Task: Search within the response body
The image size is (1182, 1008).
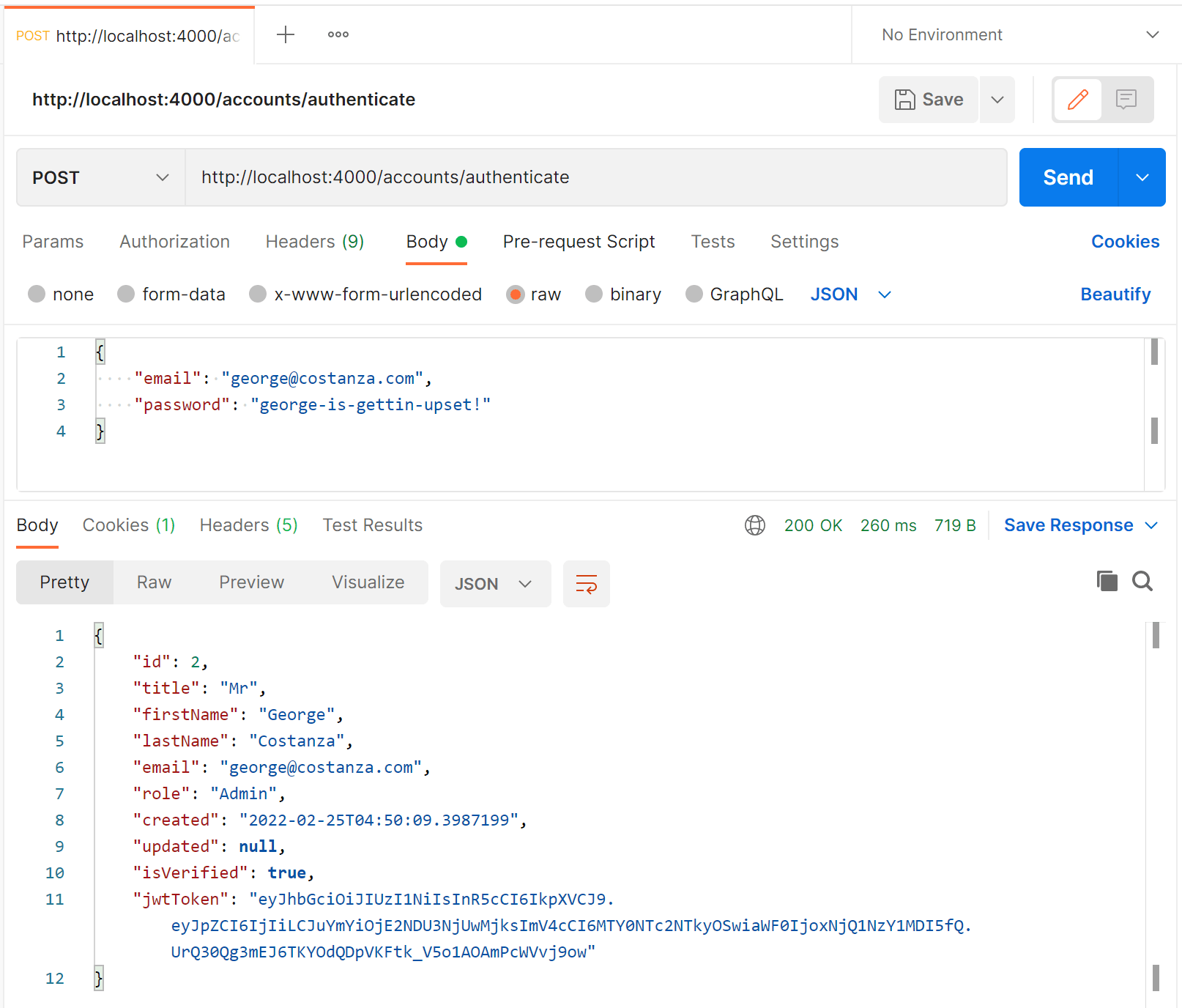Action: (1142, 581)
